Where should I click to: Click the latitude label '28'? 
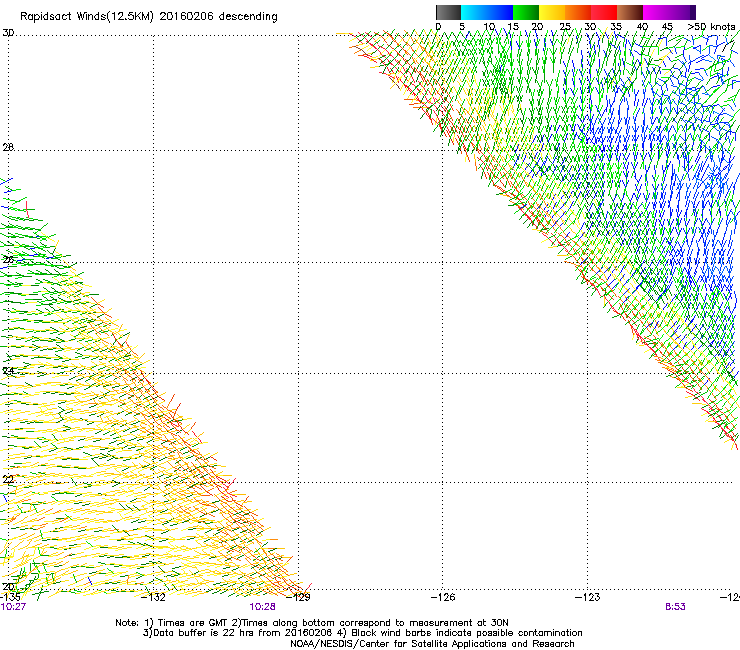coord(8,147)
